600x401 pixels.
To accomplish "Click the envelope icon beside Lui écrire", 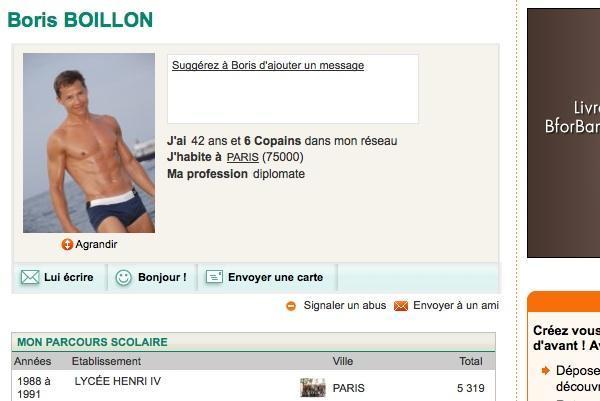I will point(30,277).
